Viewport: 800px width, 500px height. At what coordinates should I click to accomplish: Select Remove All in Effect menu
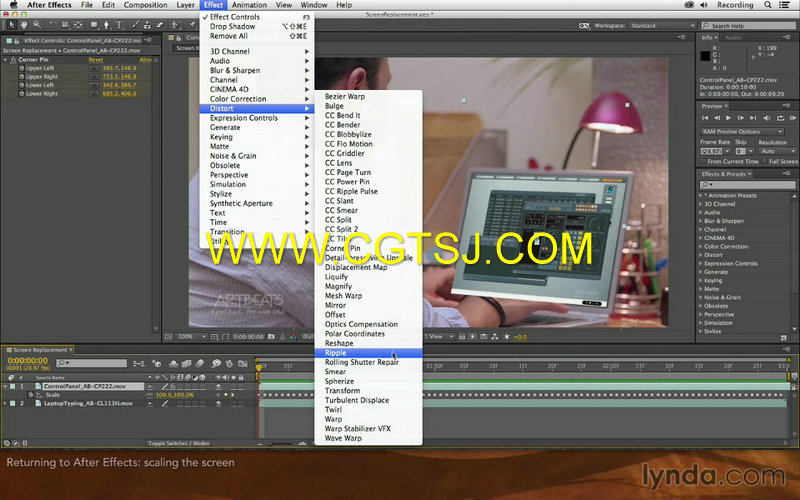click(257, 36)
